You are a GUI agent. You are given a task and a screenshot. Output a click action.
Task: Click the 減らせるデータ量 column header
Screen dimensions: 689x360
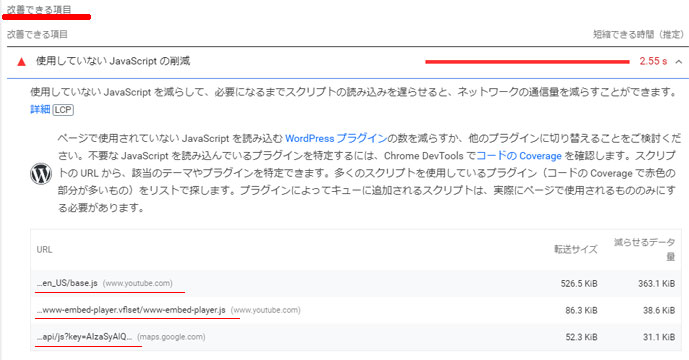click(x=644, y=249)
